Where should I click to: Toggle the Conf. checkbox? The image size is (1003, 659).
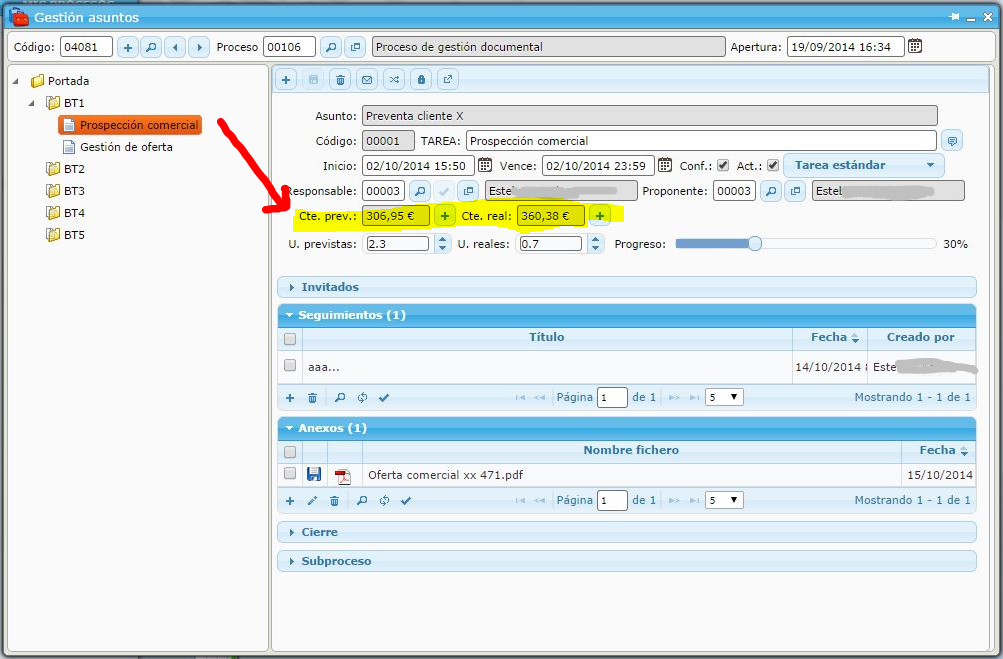[723, 165]
